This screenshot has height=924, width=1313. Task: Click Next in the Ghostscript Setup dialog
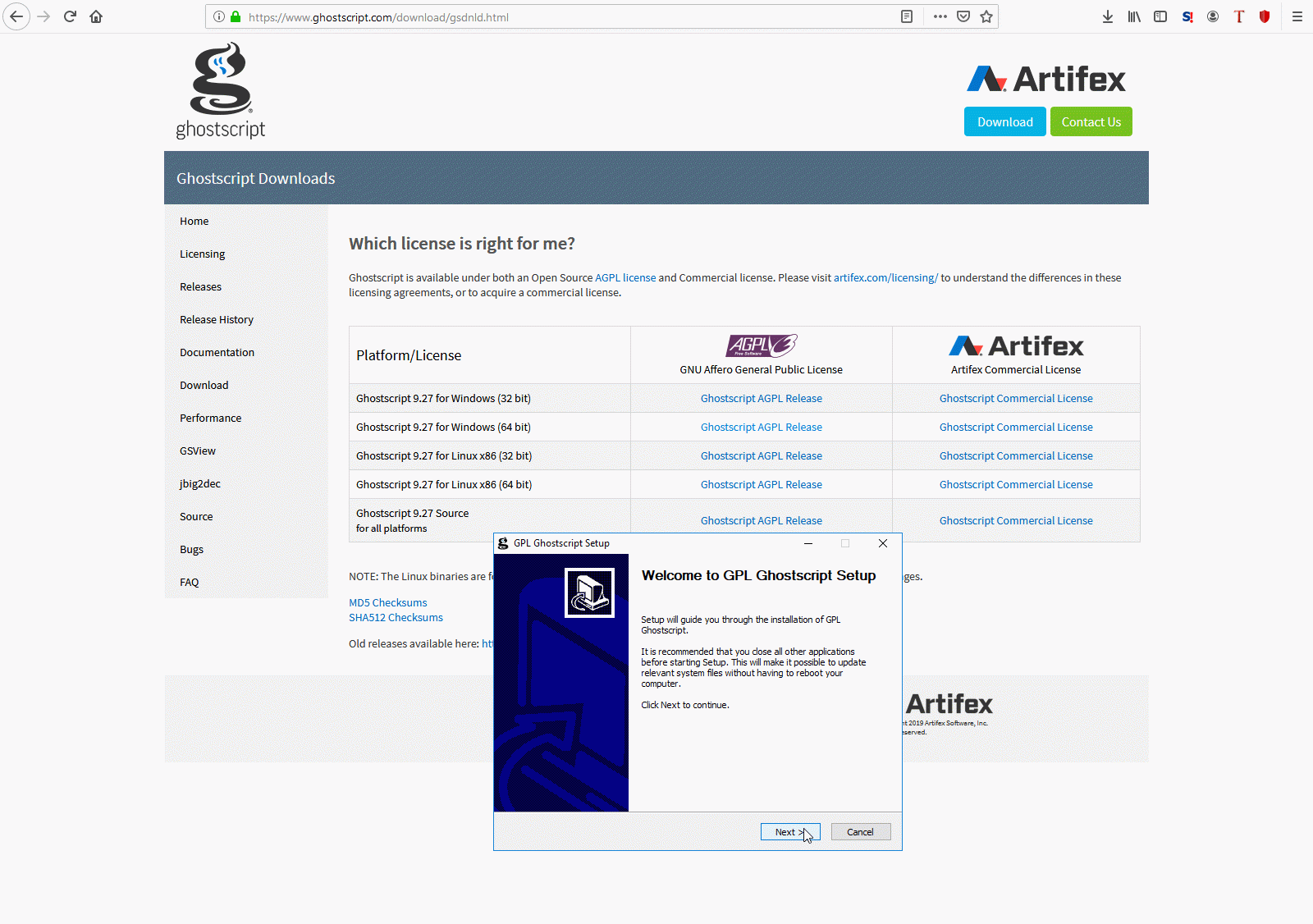(x=790, y=832)
